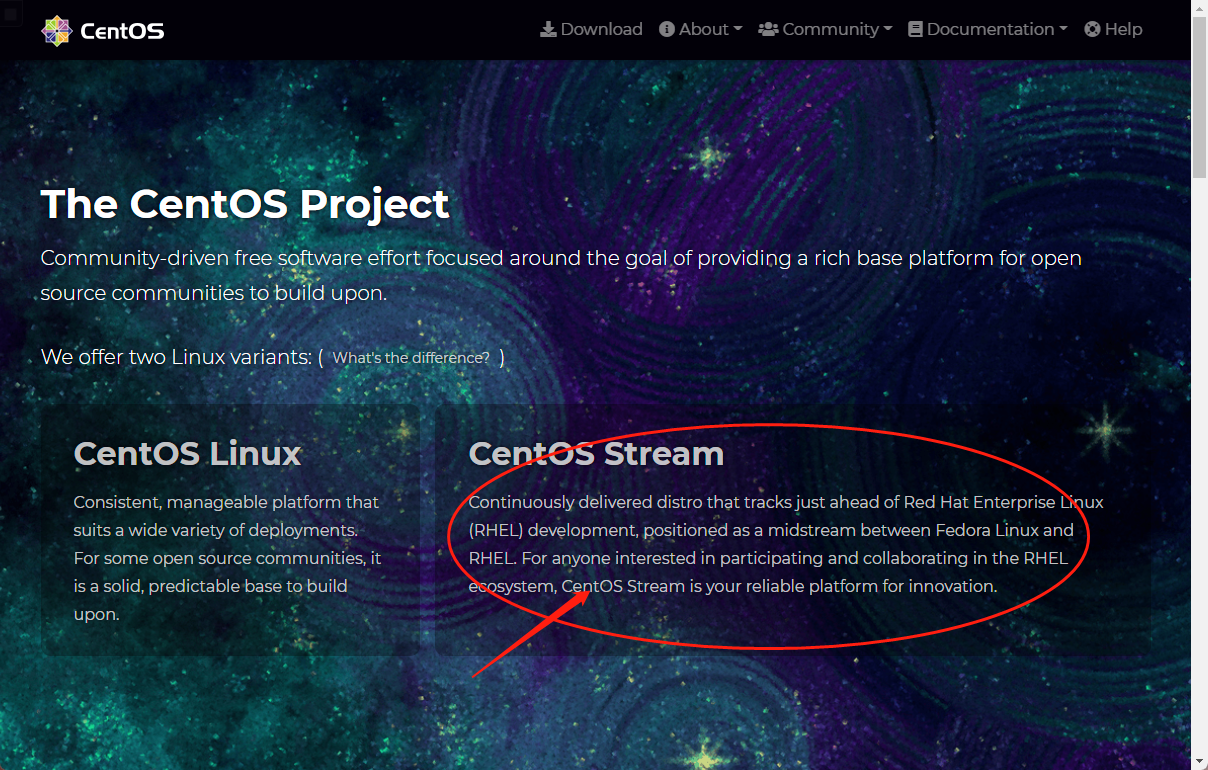Screen dimensions: 1208x770
Task: Select the CentOS Stream card heading
Action: pos(596,453)
